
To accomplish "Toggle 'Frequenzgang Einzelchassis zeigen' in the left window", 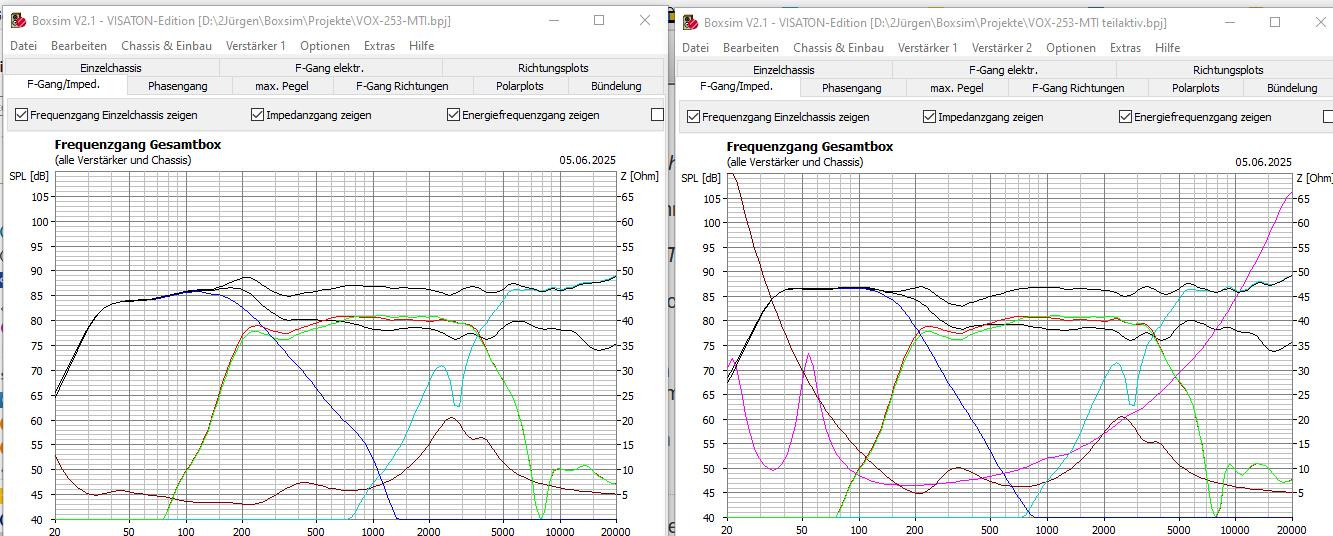I will (21, 115).
